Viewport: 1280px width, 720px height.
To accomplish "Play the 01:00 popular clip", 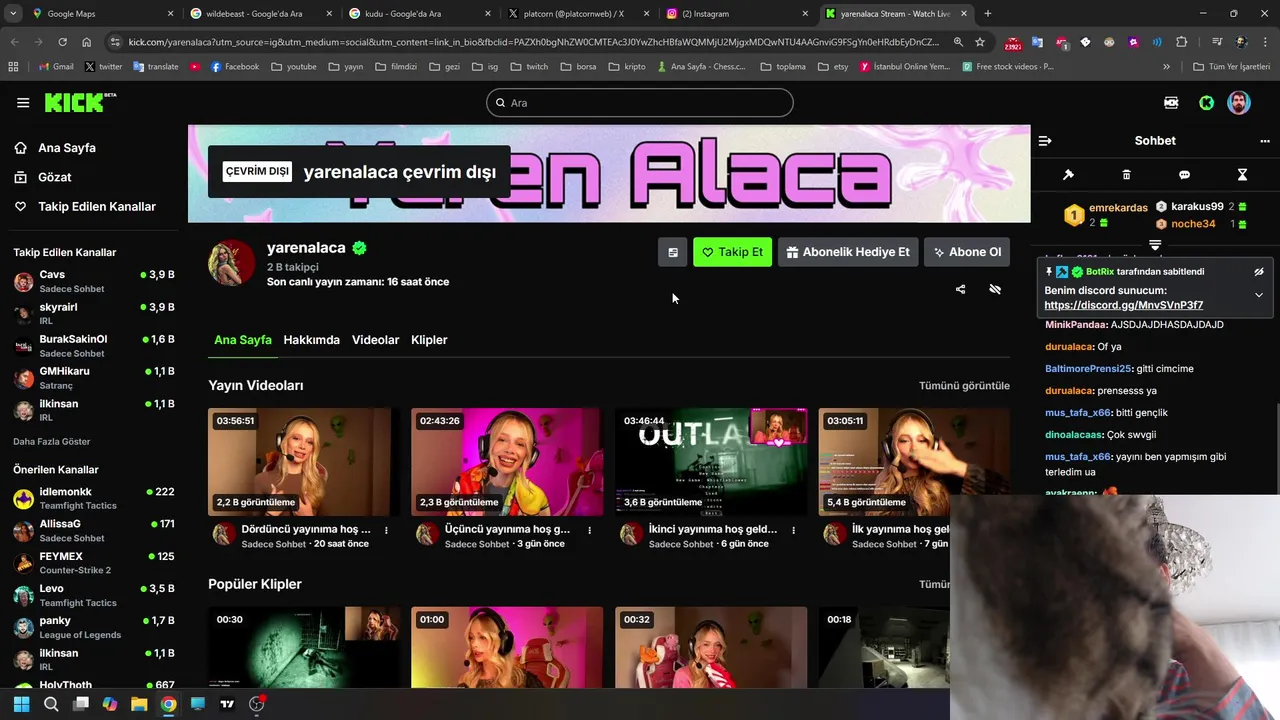I will pos(507,647).
